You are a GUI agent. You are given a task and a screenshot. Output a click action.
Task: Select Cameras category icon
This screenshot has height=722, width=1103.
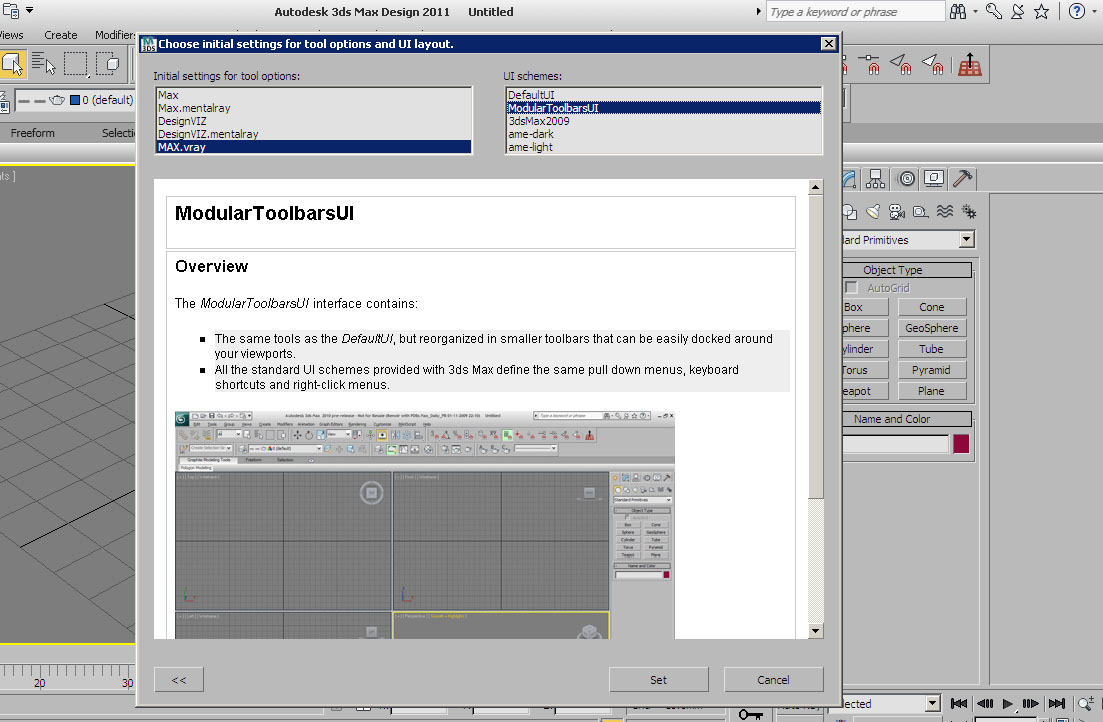coord(896,211)
